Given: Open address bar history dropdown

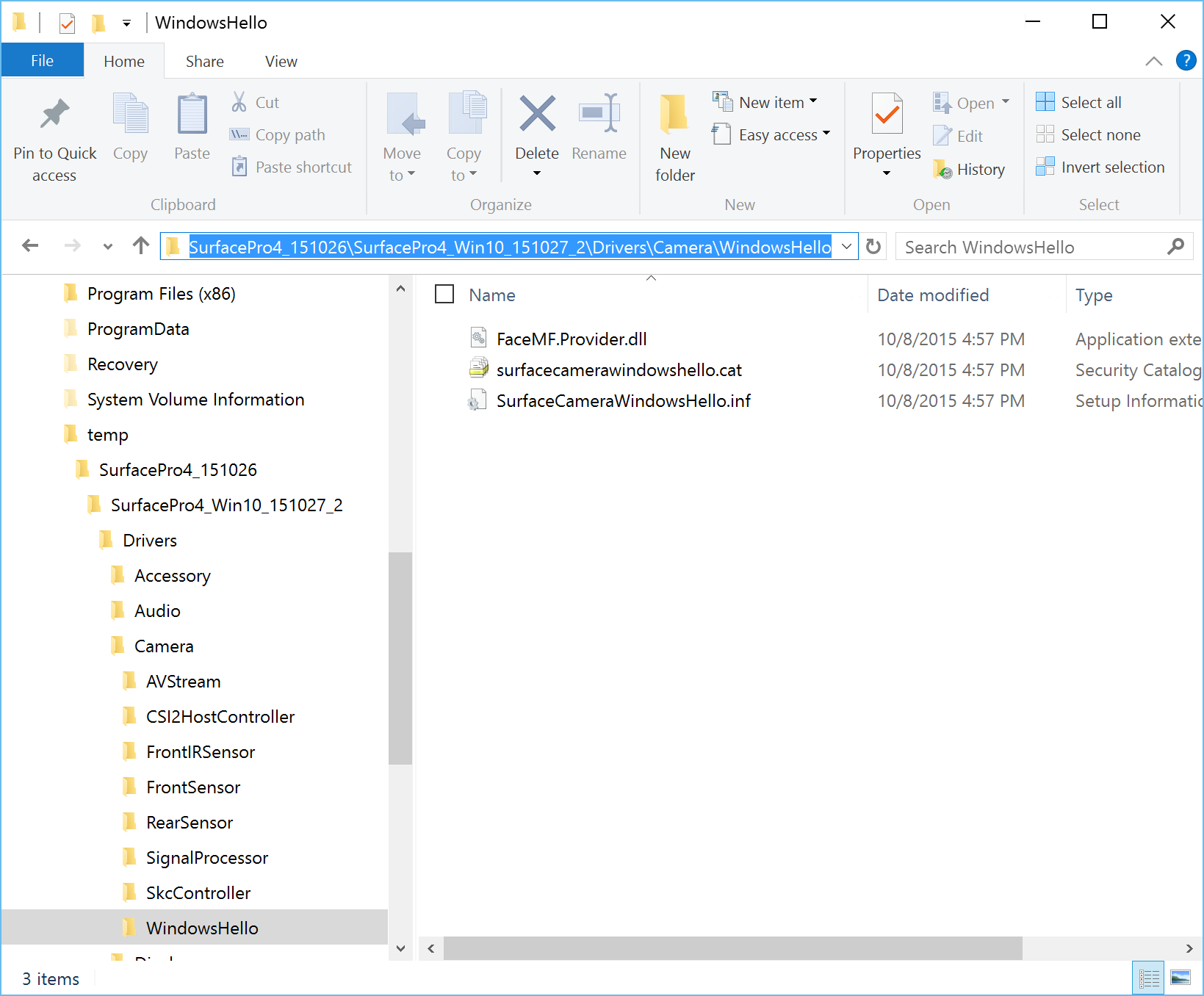Looking at the screenshot, I should (846, 246).
